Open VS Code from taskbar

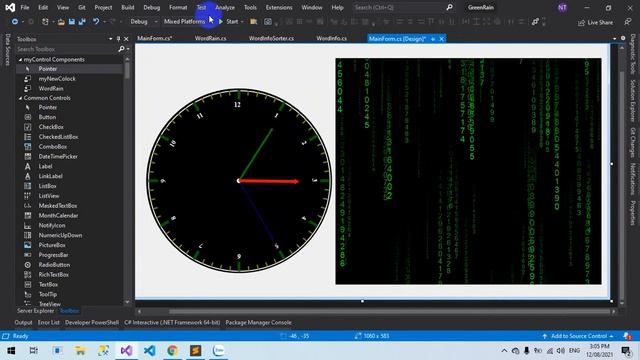pos(149,351)
